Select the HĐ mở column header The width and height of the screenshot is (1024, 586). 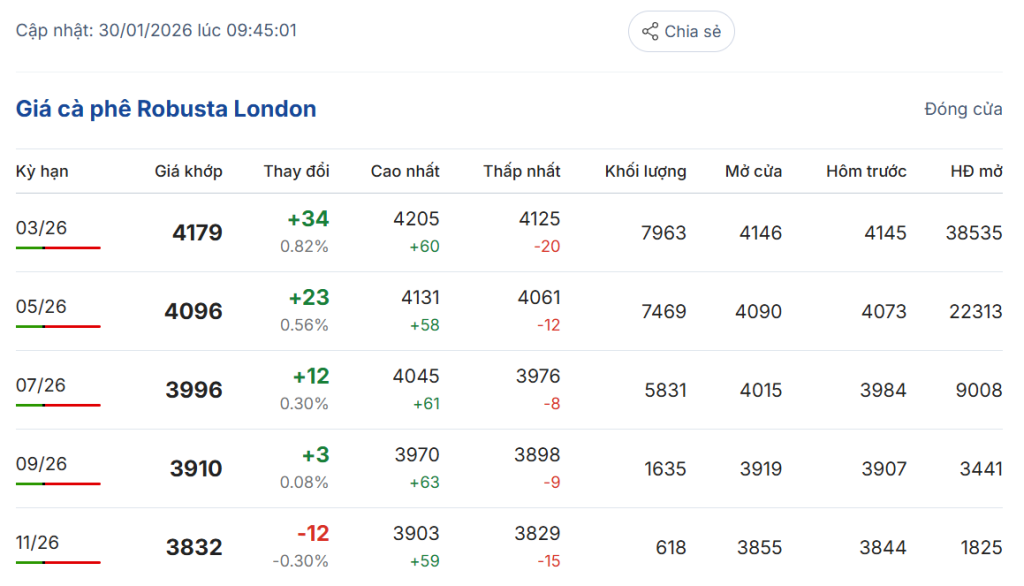tap(976, 171)
